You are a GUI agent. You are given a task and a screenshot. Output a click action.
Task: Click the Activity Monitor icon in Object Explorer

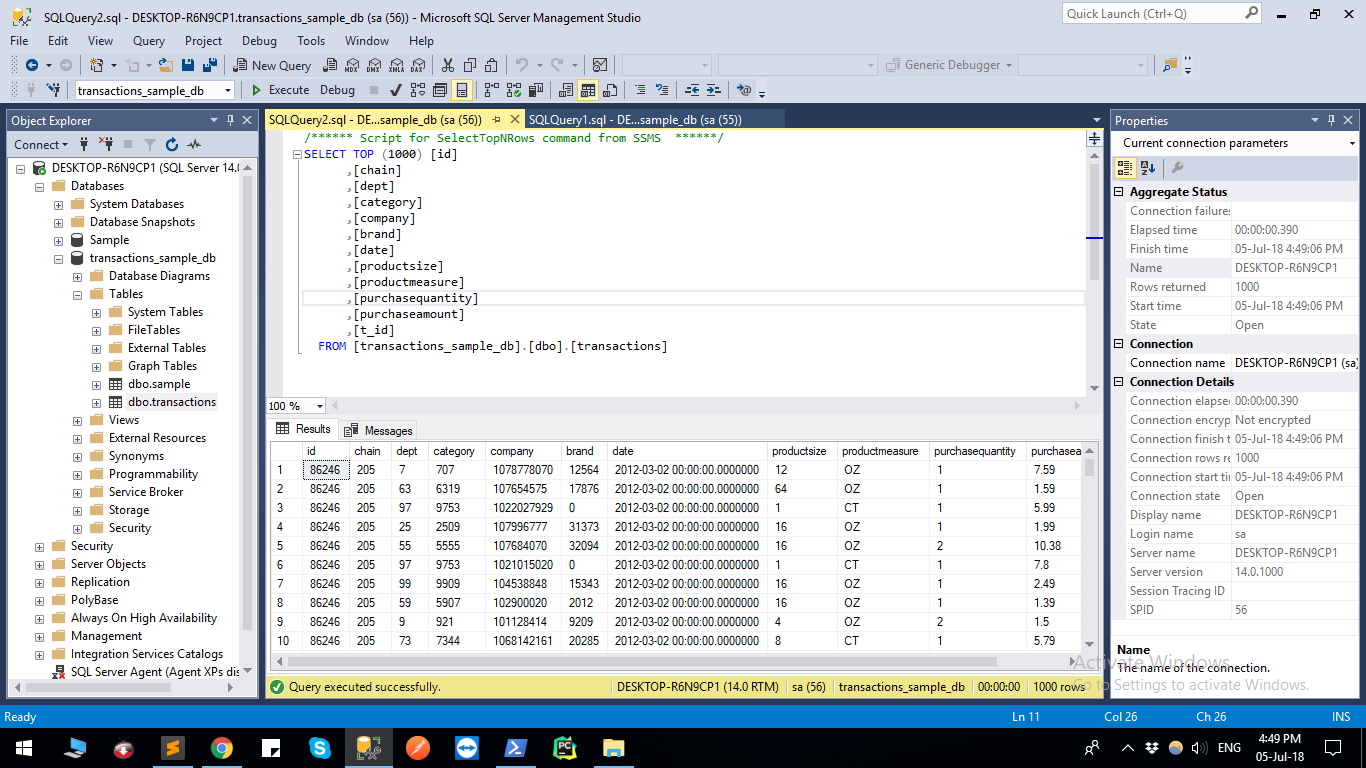(x=194, y=144)
